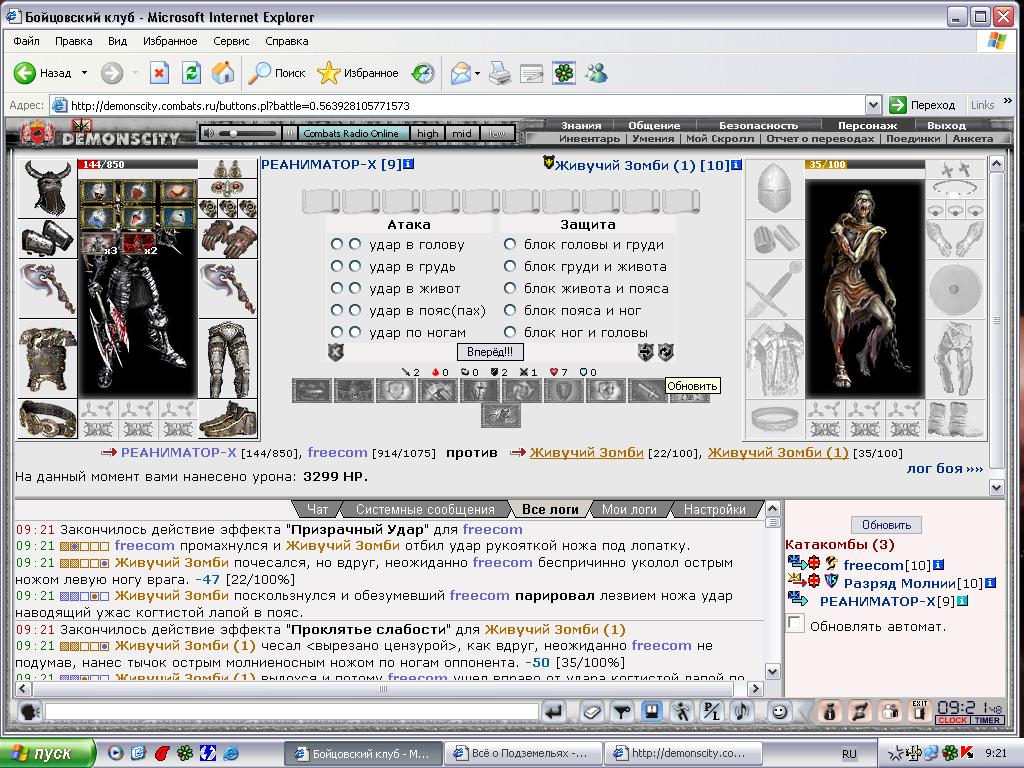Viewport: 1024px width, 768px height.
Task: Switch to the Мои логи tab
Action: pyautogui.click(x=629, y=509)
